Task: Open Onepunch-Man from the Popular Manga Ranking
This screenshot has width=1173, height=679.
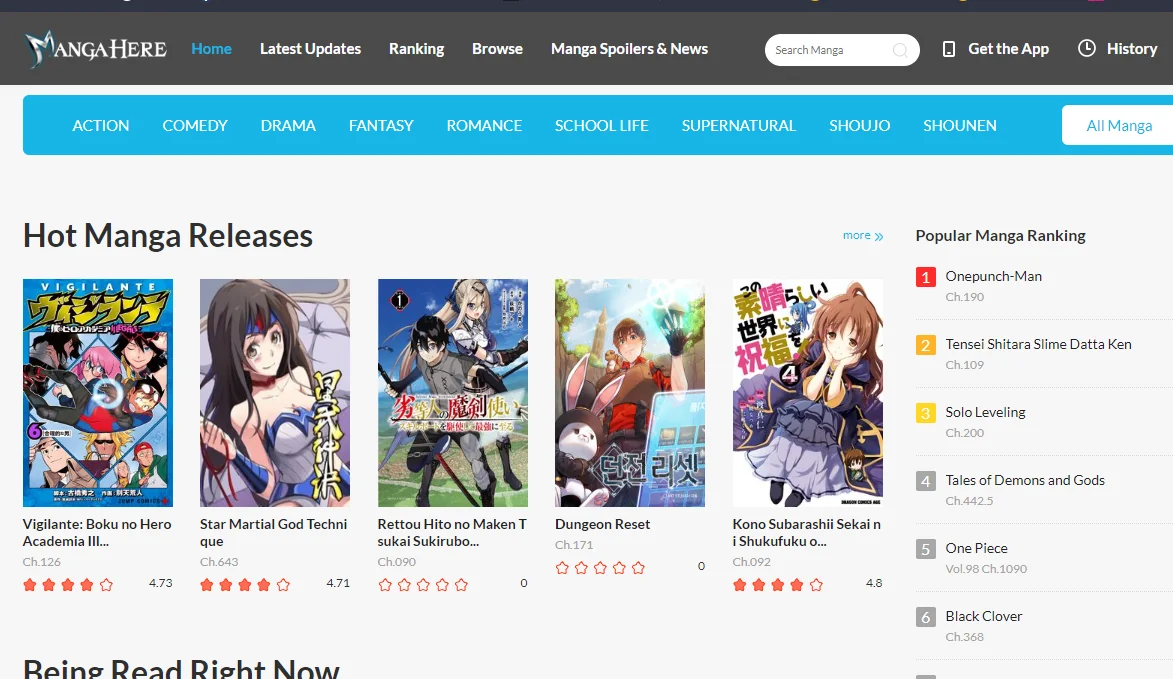Action: 993,276
